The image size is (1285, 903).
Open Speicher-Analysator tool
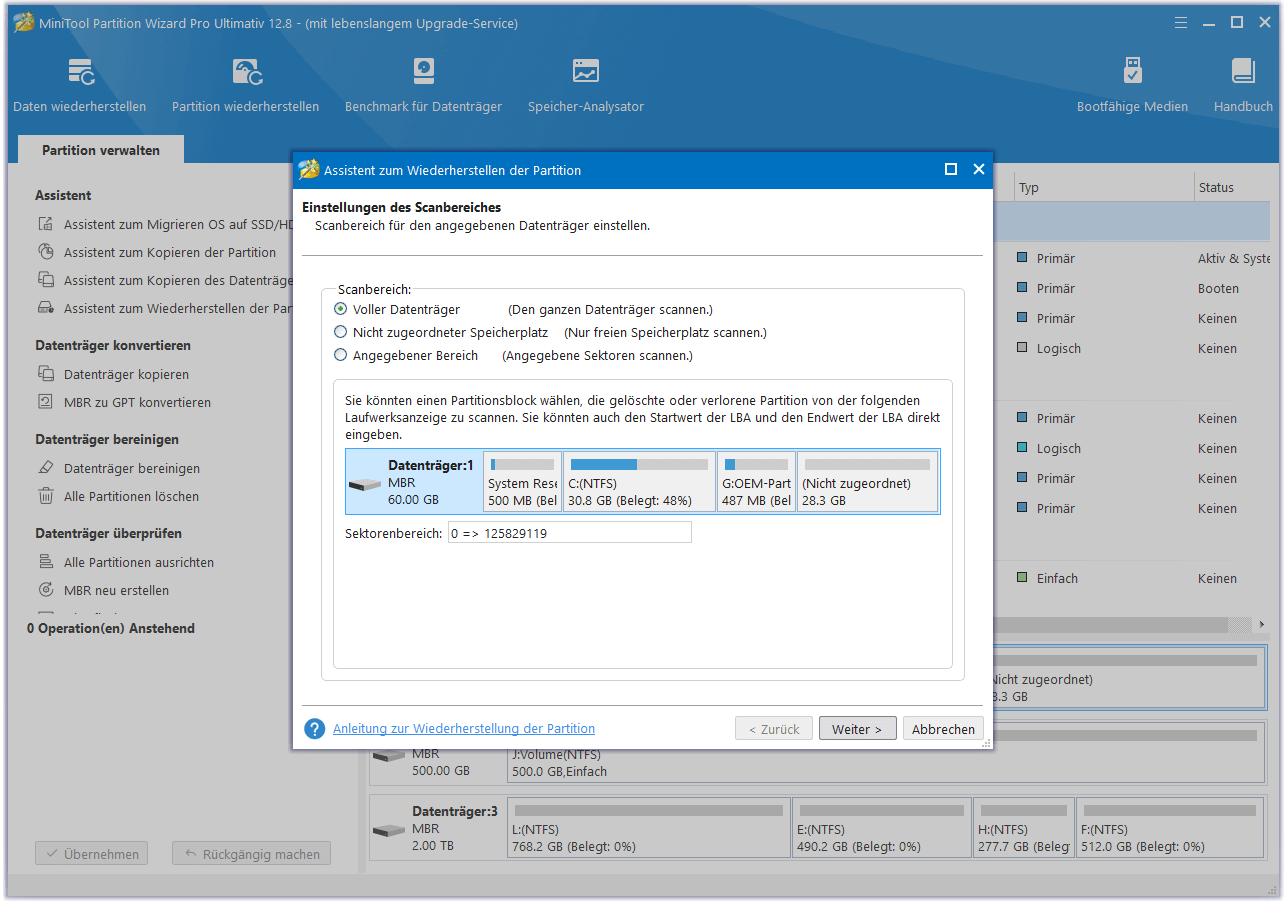[x=585, y=85]
